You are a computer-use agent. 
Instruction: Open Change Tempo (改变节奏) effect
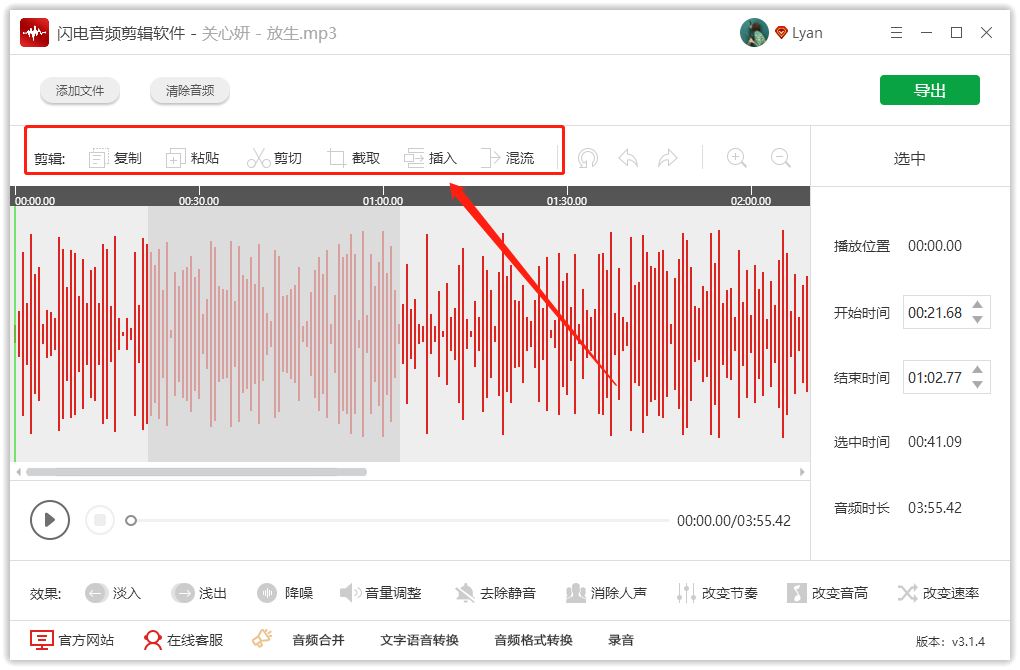coord(717,593)
